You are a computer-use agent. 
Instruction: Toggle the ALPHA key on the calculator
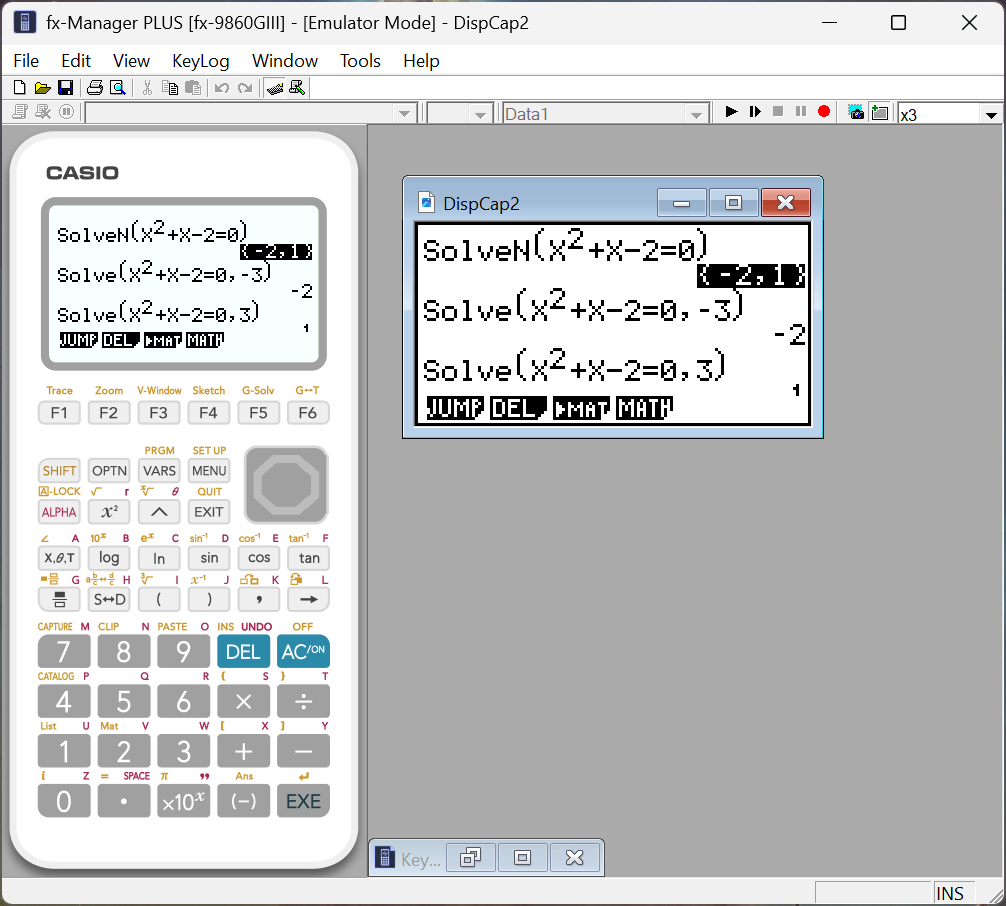59,512
